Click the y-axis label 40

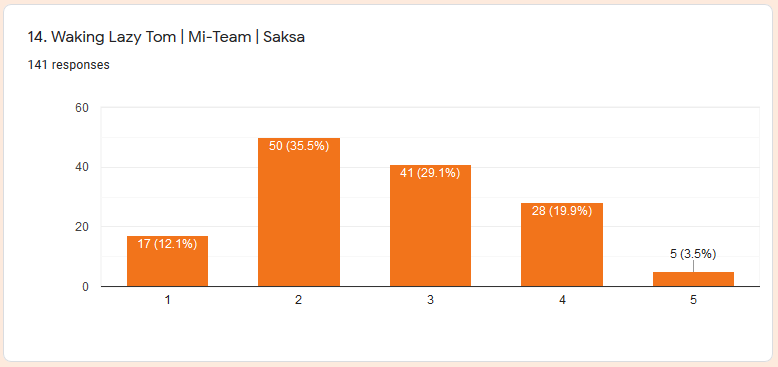pos(83,168)
